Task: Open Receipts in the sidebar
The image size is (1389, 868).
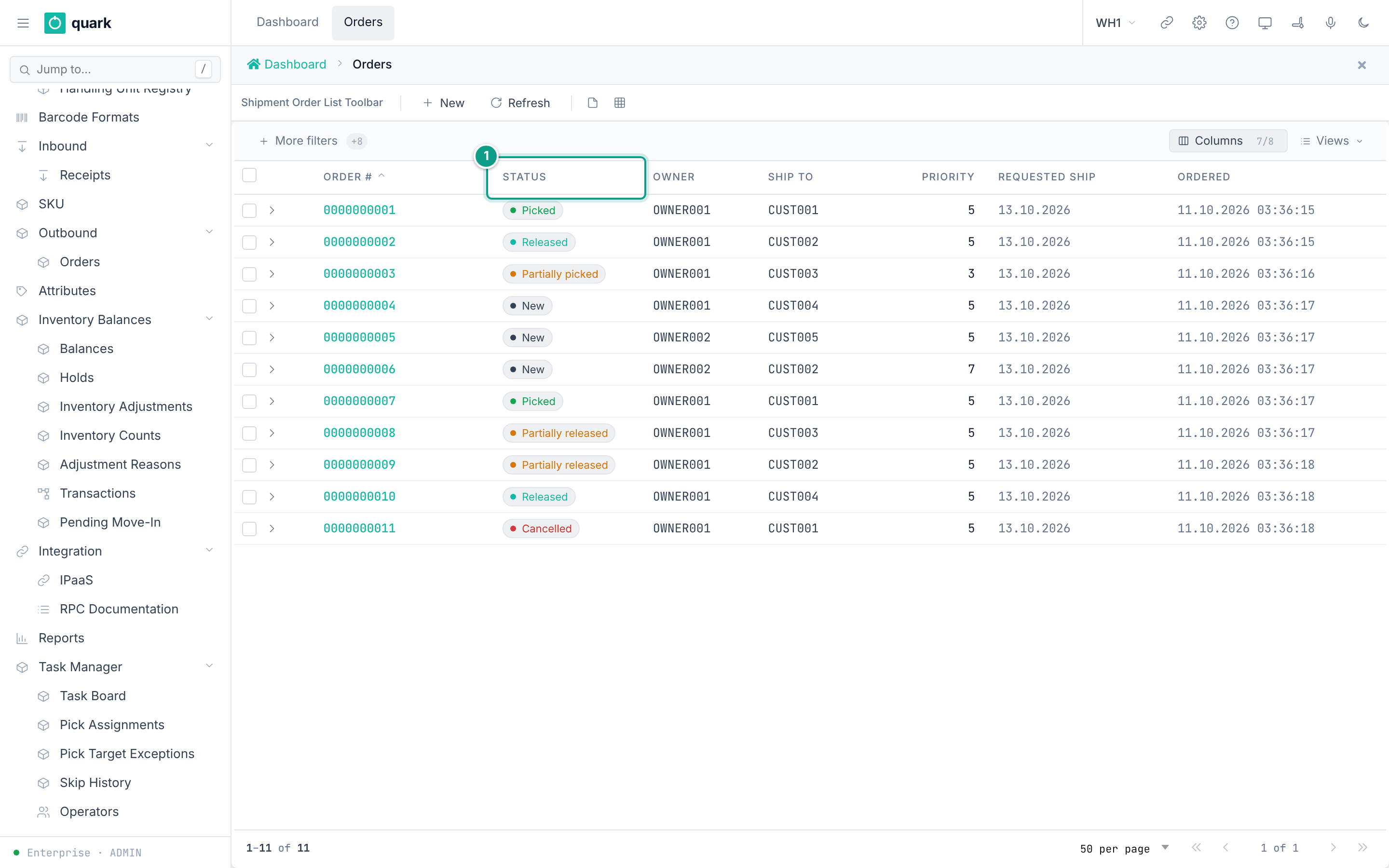Action: 85,175
